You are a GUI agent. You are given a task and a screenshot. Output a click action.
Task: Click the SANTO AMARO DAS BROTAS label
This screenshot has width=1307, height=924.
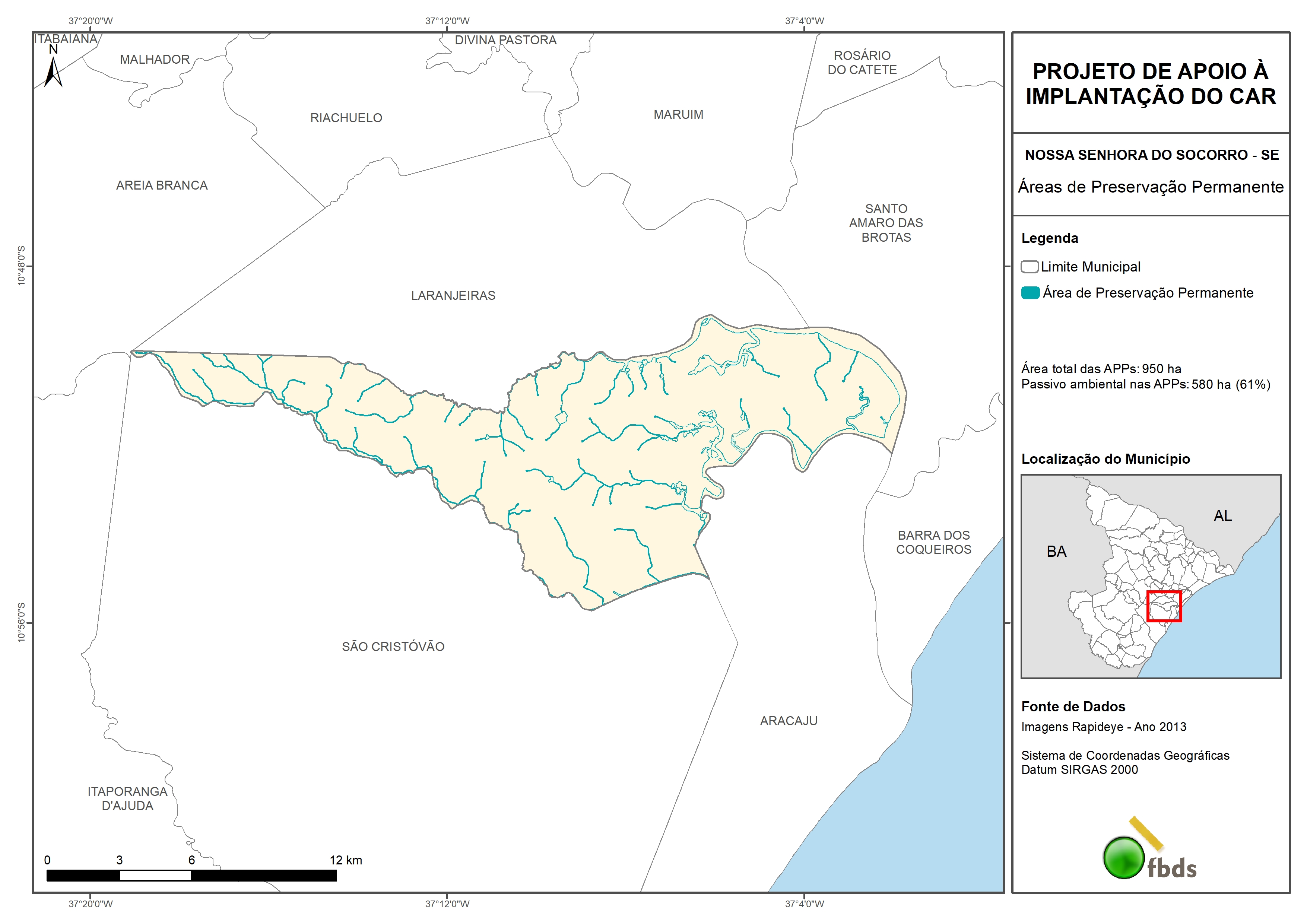pyautogui.click(x=886, y=223)
